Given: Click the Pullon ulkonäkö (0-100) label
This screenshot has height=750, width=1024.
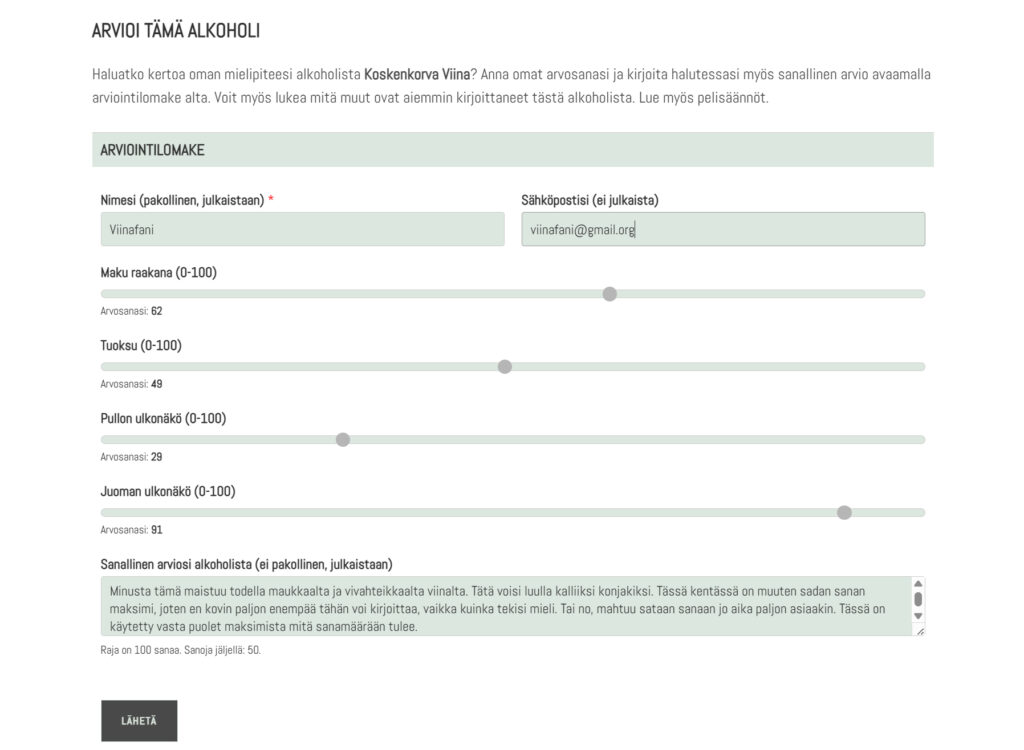Looking at the screenshot, I should [x=163, y=418].
